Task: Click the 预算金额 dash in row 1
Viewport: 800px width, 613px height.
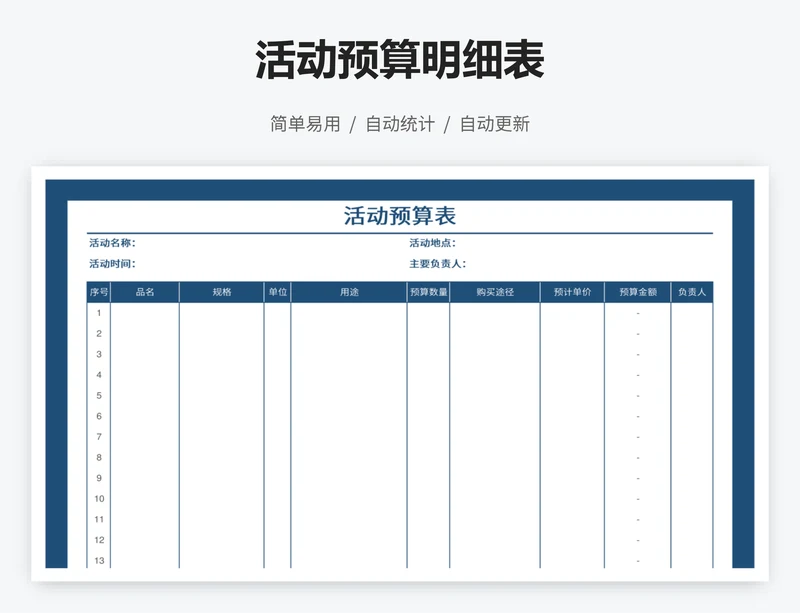Action: click(638, 313)
